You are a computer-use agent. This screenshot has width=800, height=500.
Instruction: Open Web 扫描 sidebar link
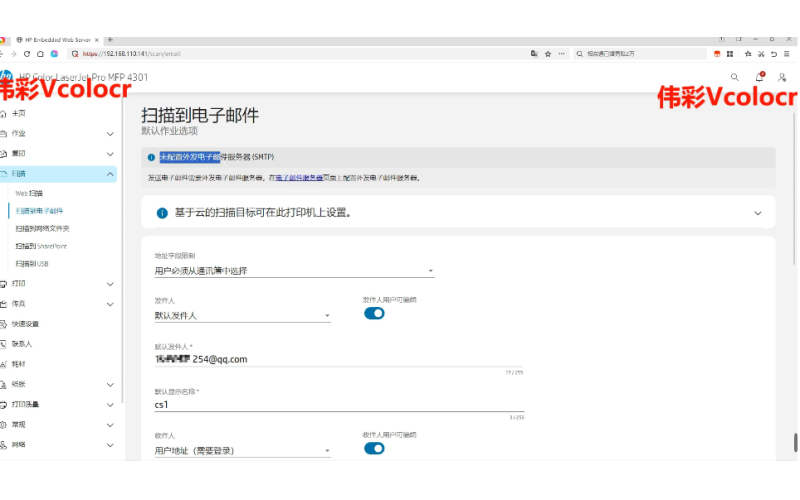[29, 193]
